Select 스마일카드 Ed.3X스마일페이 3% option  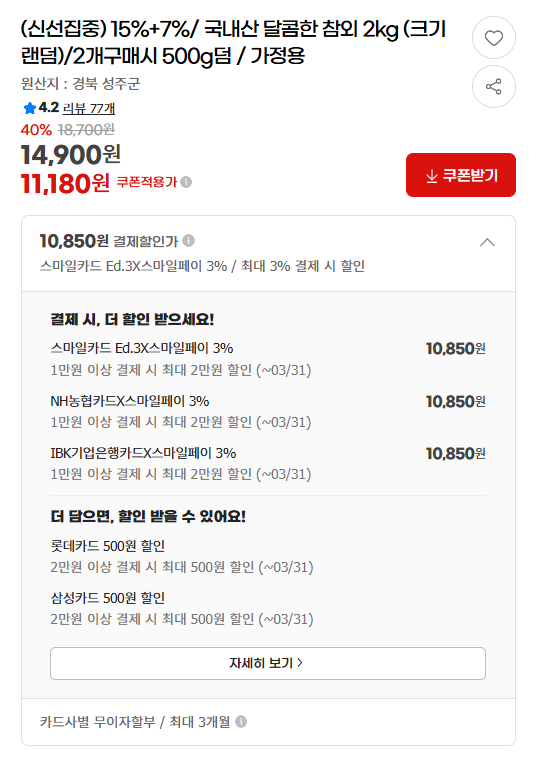[x=268, y=359]
